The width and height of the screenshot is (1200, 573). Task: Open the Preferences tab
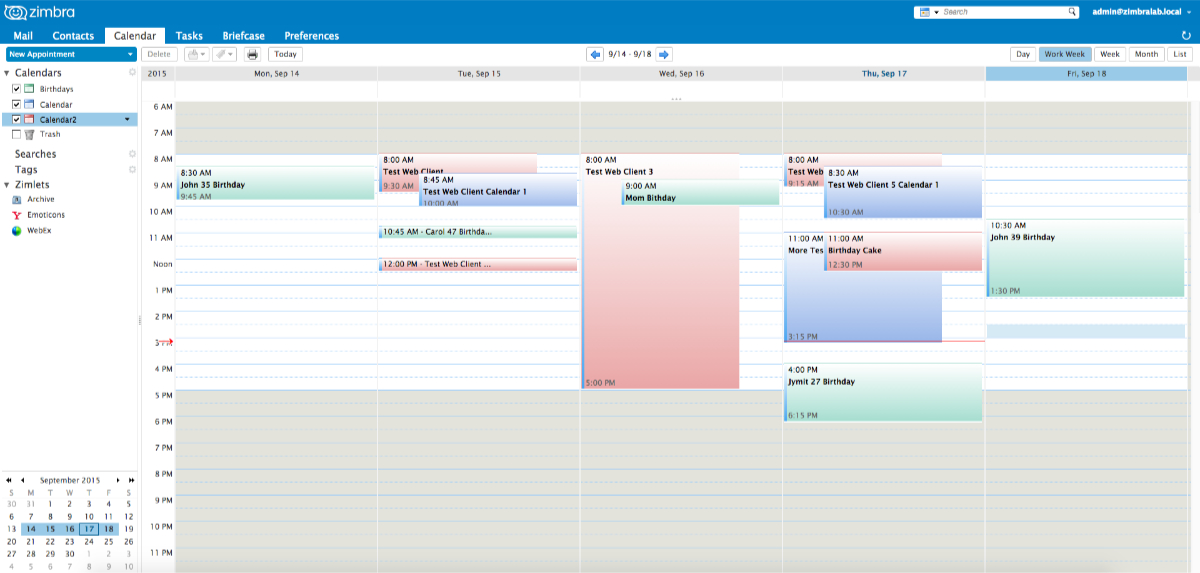point(311,36)
